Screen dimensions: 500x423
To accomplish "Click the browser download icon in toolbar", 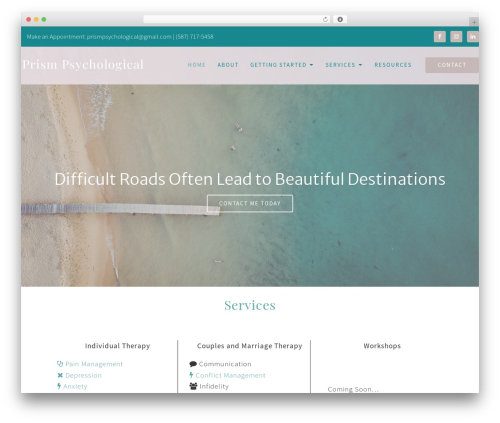I will (x=340, y=19).
